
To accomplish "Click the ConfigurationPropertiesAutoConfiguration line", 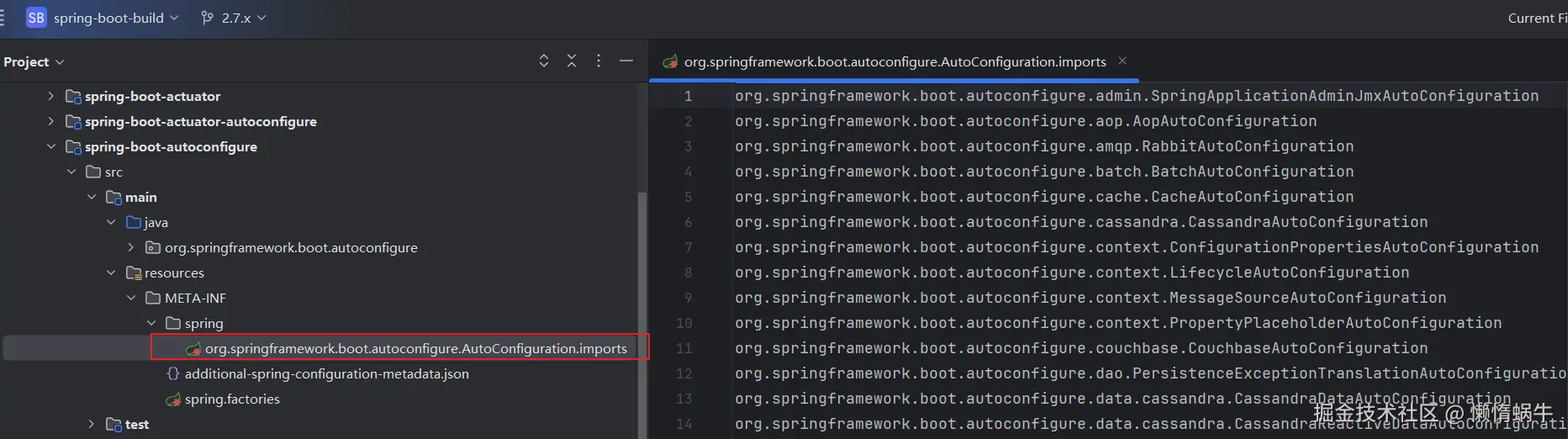I will tap(1137, 247).
